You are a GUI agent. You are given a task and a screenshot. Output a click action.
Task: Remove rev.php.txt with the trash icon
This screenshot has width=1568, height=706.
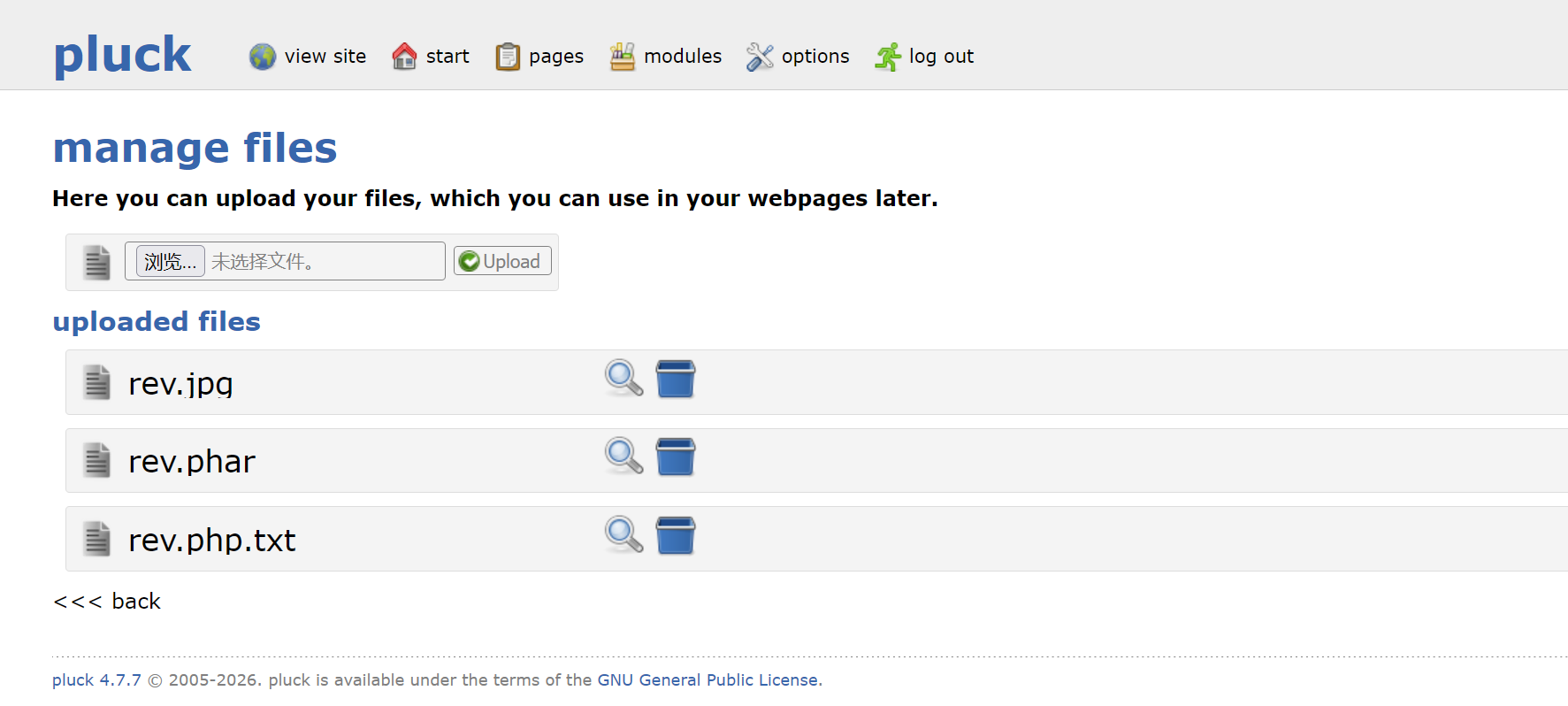tap(676, 535)
